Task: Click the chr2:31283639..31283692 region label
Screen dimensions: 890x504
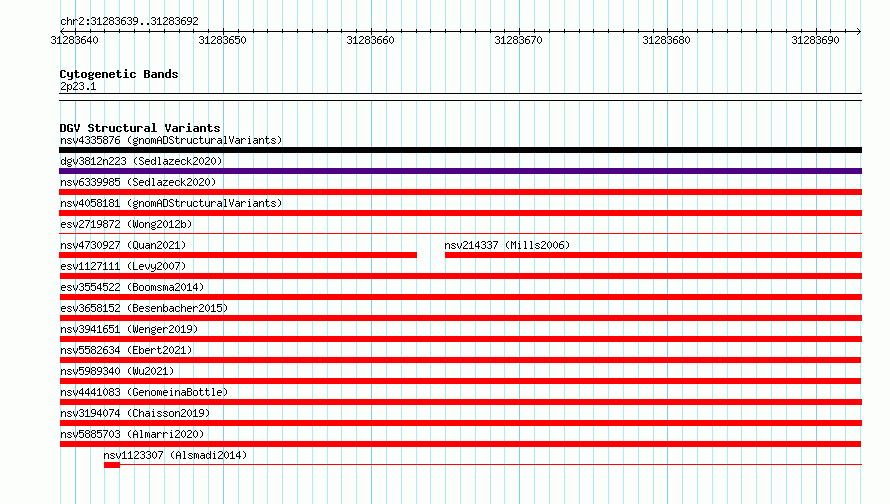Action: pos(129,22)
